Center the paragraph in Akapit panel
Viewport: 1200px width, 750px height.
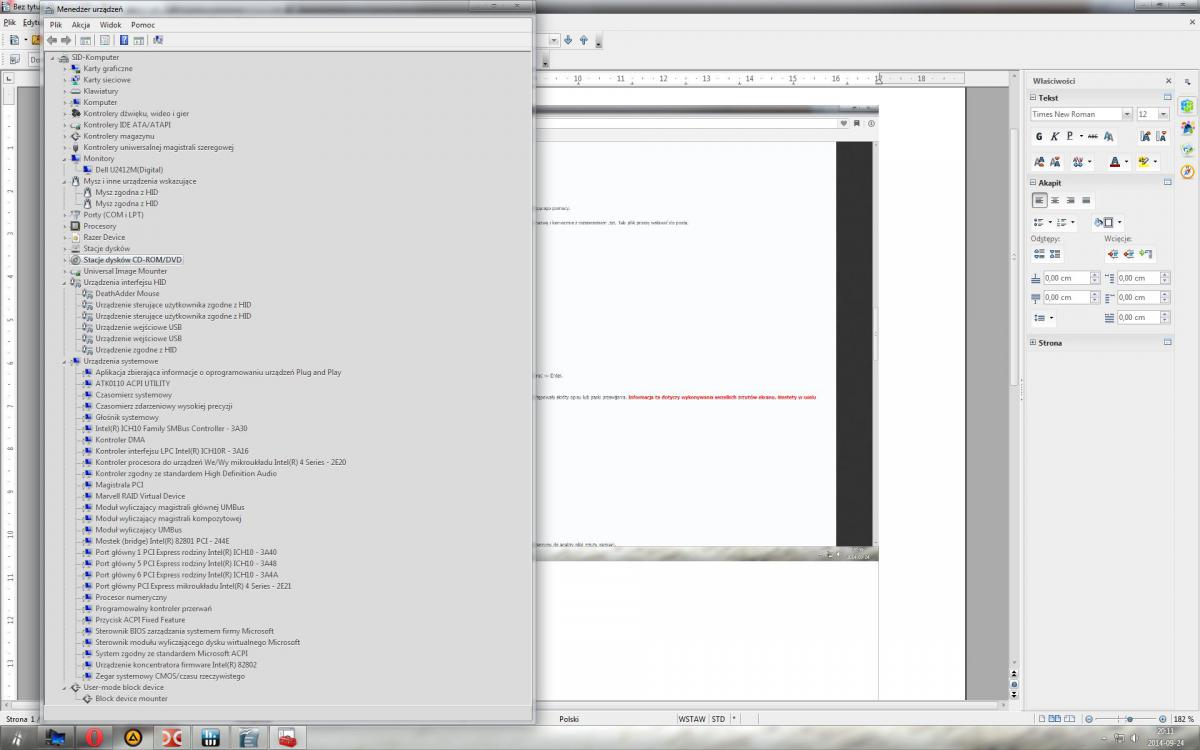pyautogui.click(x=1055, y=200)
